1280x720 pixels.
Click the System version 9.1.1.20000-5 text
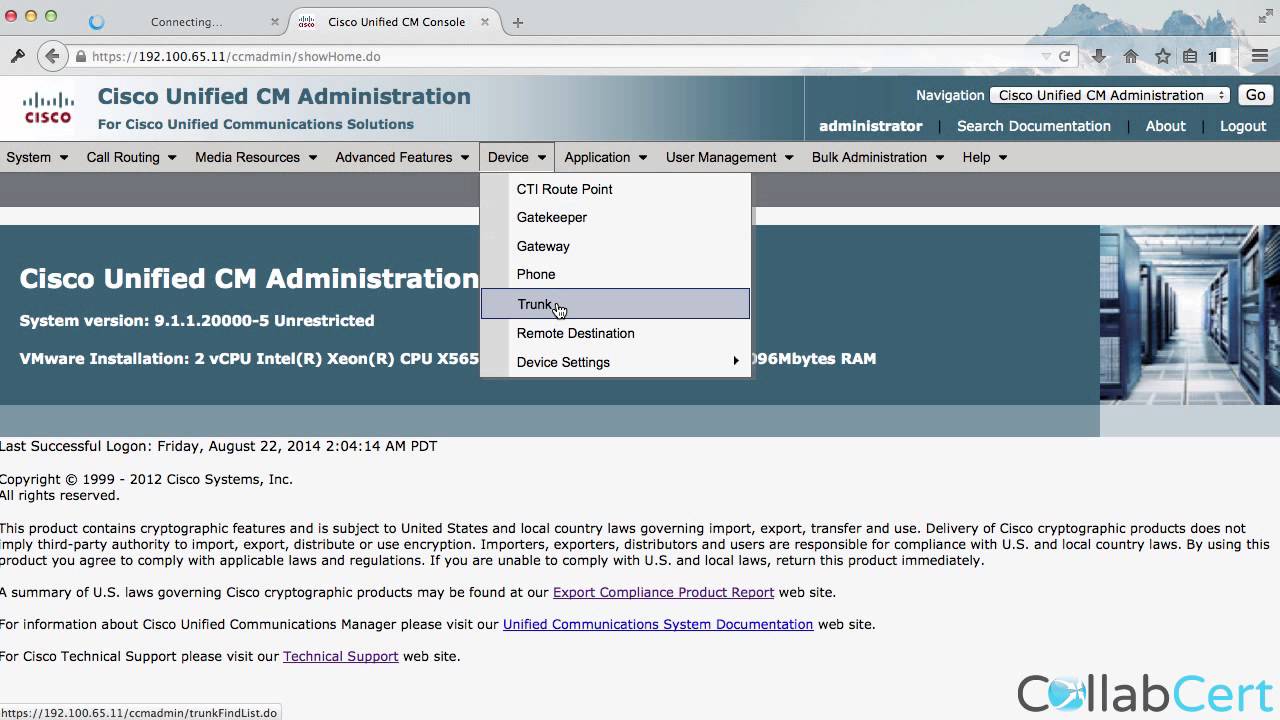tap(197, 321)
